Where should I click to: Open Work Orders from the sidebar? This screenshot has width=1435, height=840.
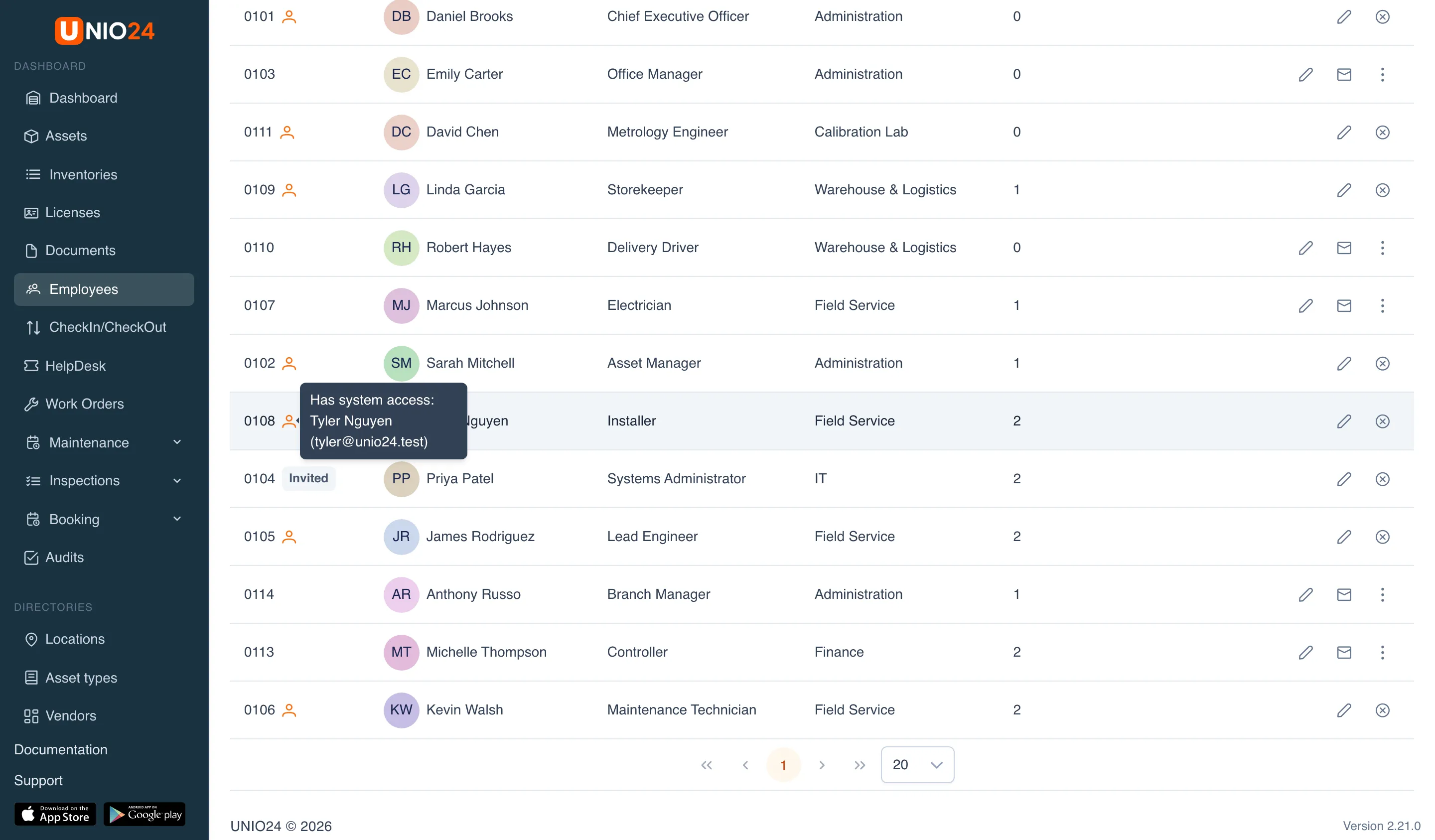pos(104,404)
